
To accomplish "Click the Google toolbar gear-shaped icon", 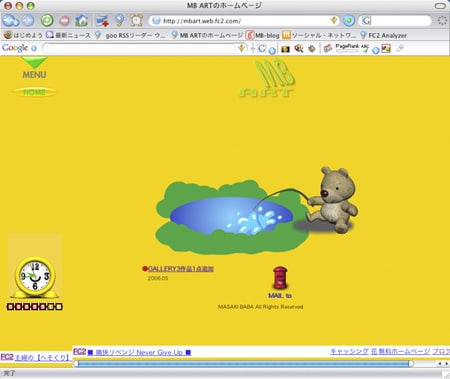I will [312, 49].
